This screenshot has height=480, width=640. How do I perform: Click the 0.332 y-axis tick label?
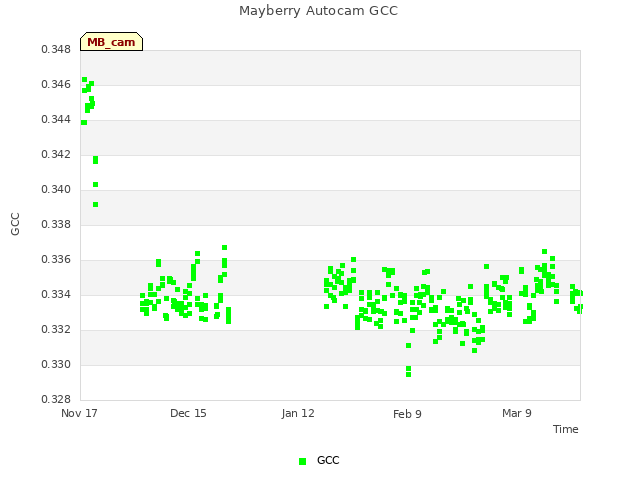(x=56, y=329)
